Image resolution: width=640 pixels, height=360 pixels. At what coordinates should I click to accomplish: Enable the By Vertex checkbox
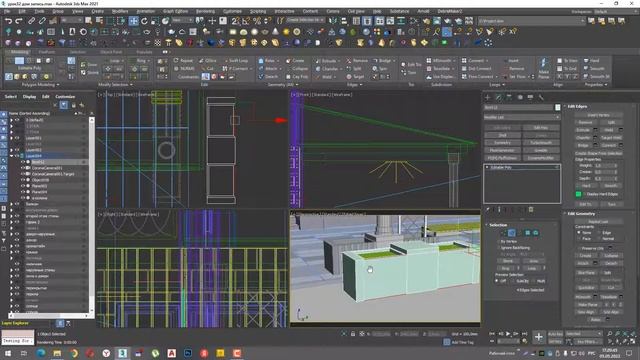[499, 241]
